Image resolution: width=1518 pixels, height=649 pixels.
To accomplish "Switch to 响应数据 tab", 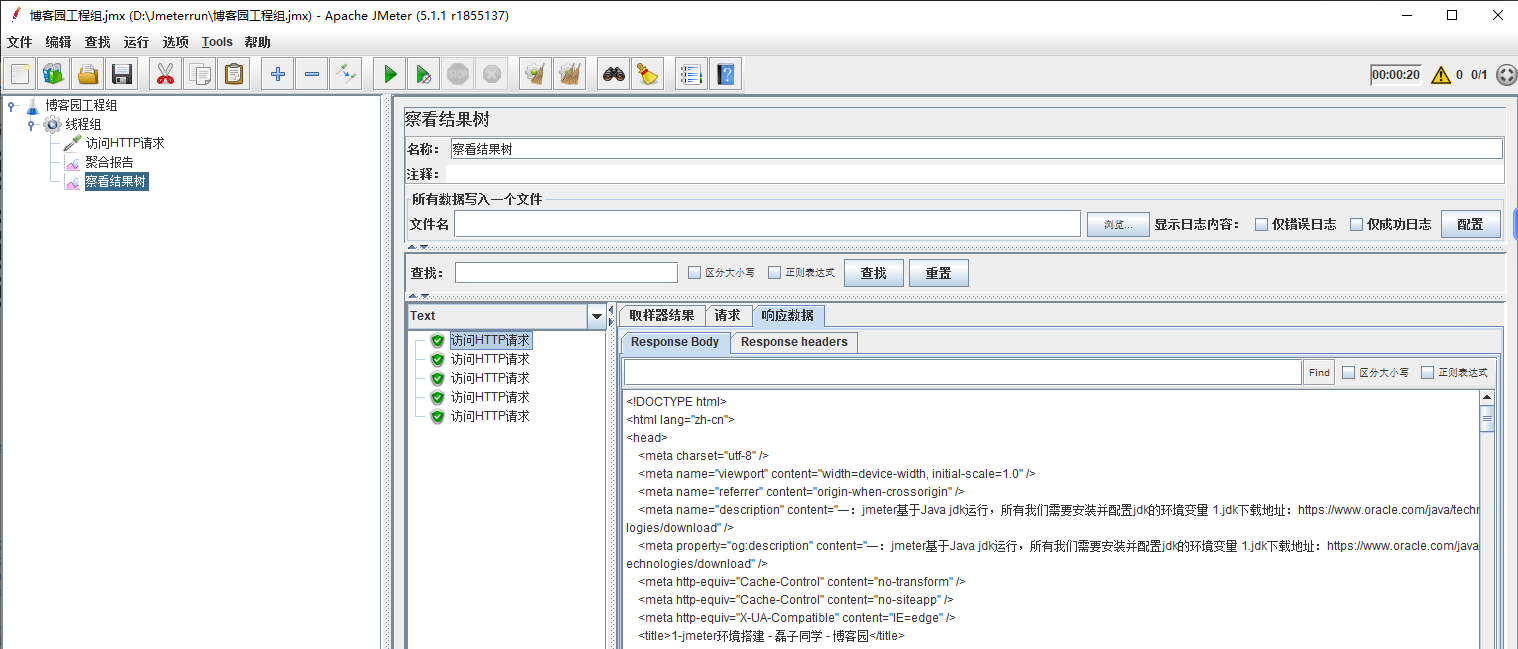I will [788, 316].
